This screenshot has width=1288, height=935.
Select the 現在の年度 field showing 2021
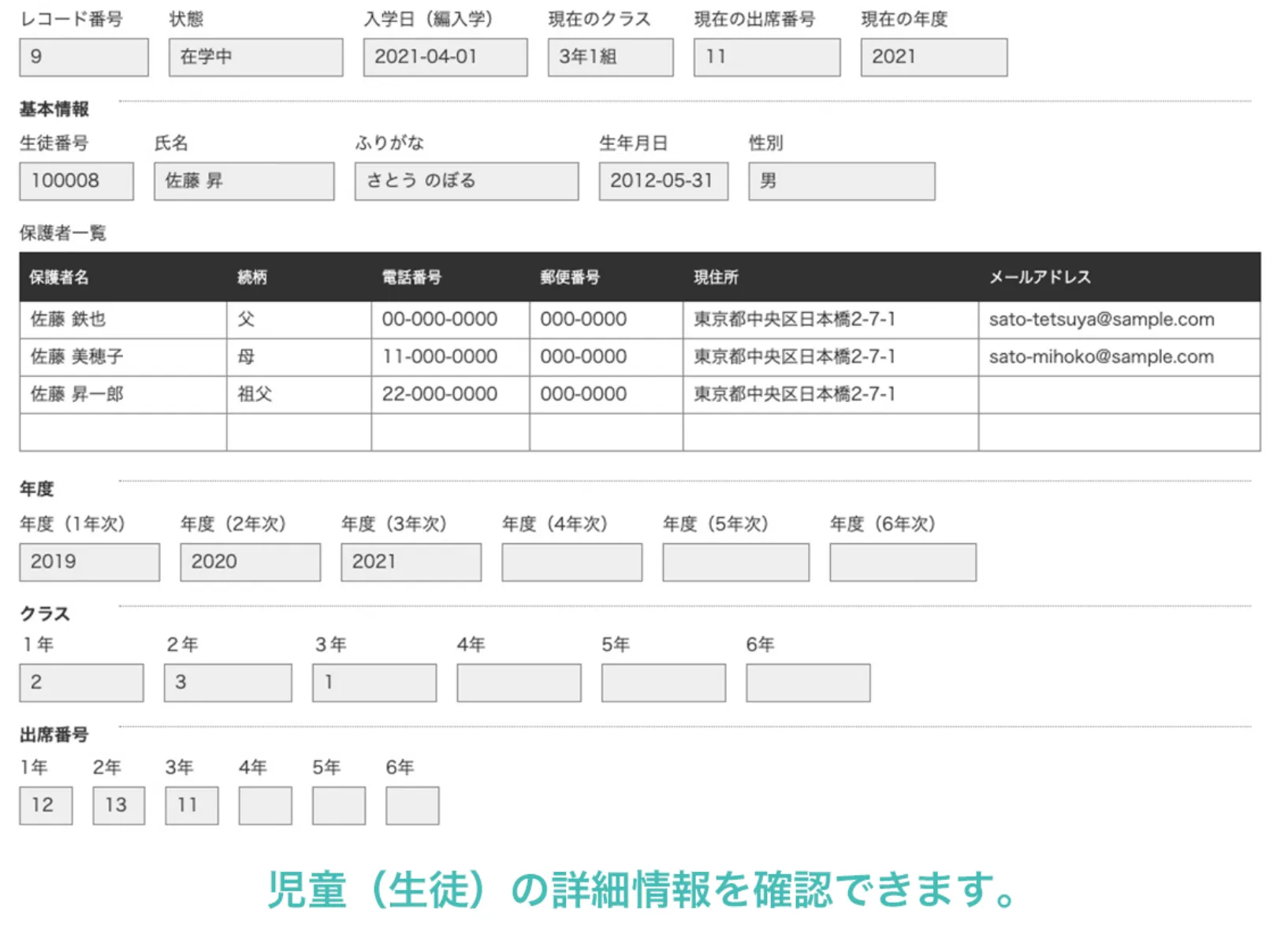coord(933,58)
